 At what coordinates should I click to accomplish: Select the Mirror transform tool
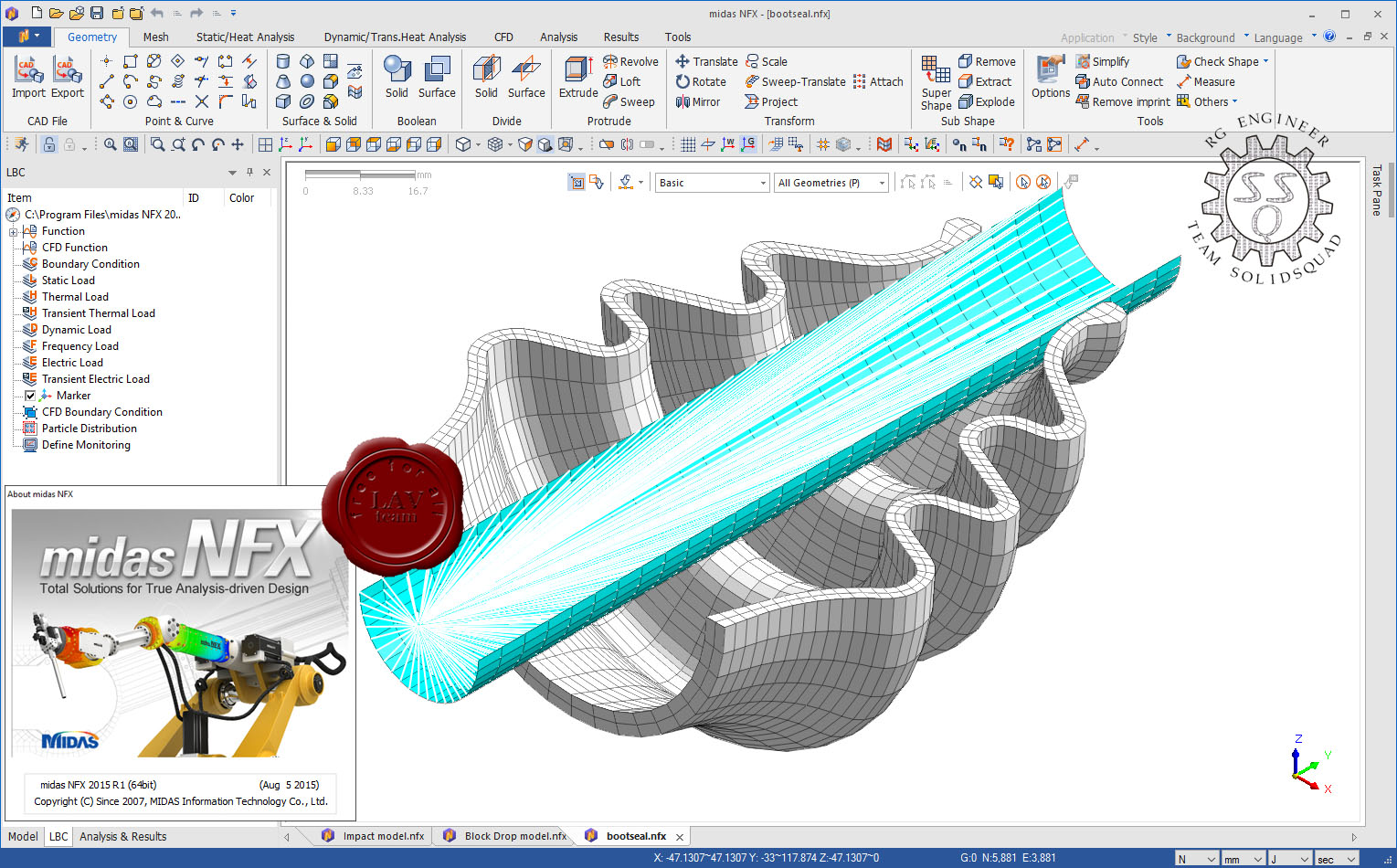[x=698, y=101]
